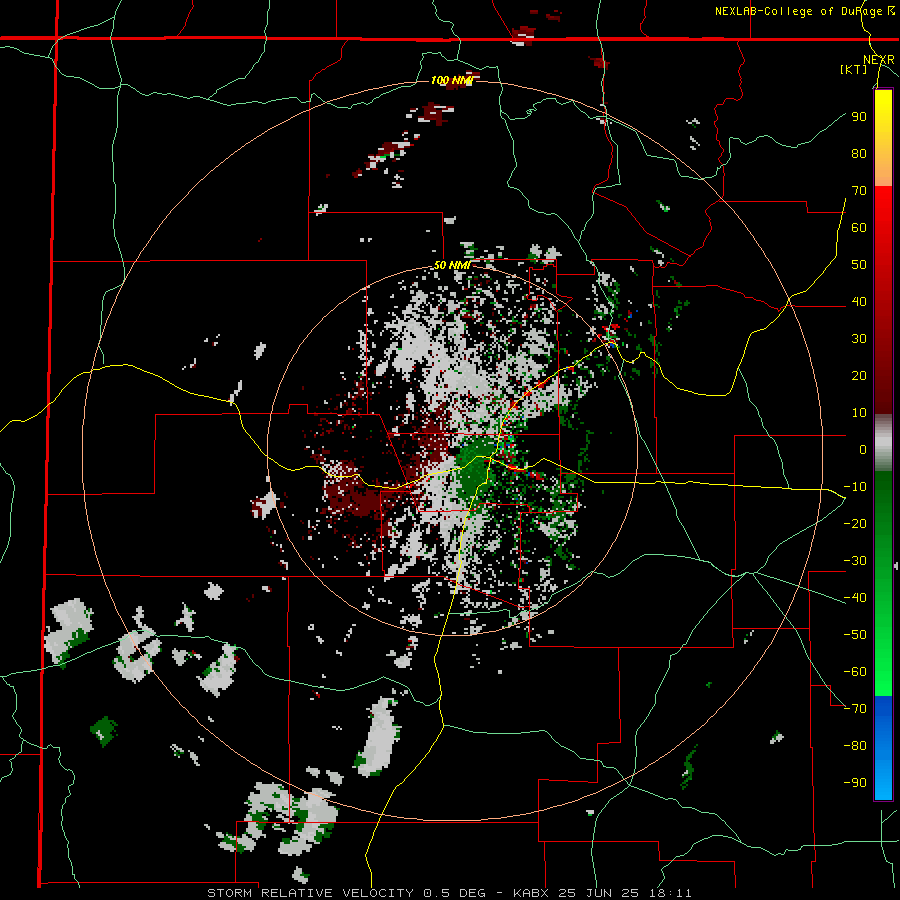
Task: Click the -30 value on the velocity scale
Action: pos(855,561)
